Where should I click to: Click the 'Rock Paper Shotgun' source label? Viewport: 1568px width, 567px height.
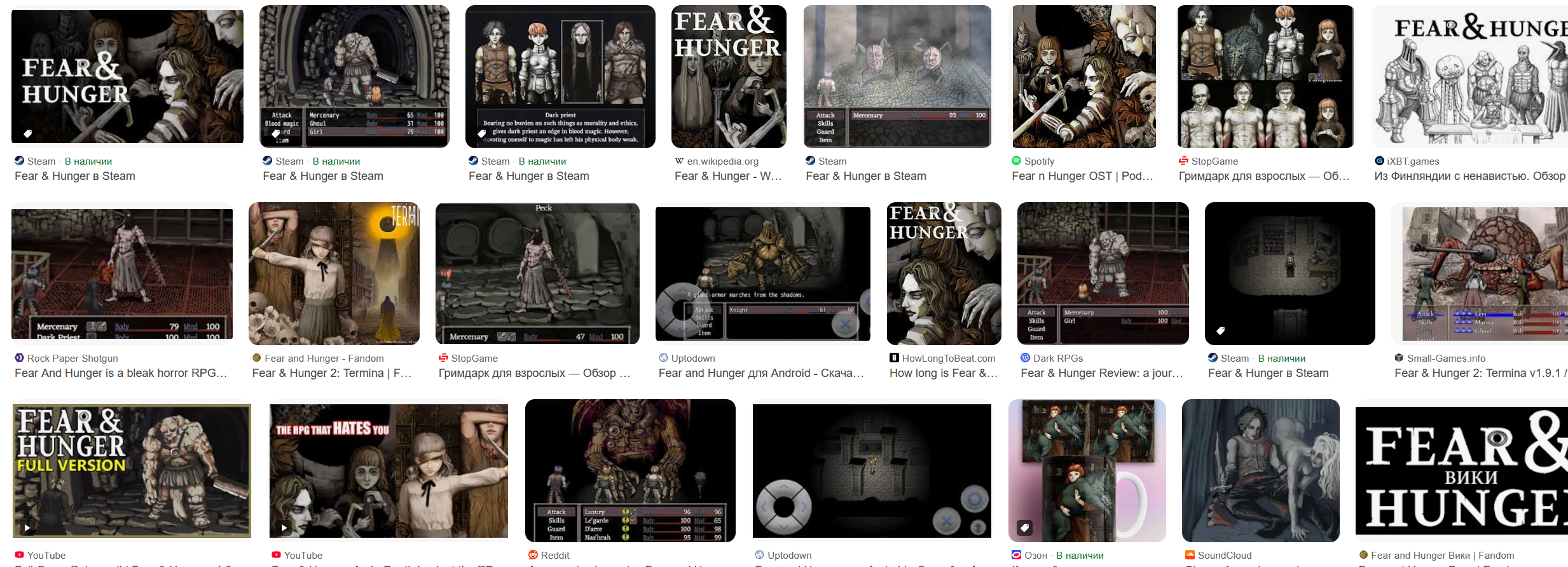[72, 359]
